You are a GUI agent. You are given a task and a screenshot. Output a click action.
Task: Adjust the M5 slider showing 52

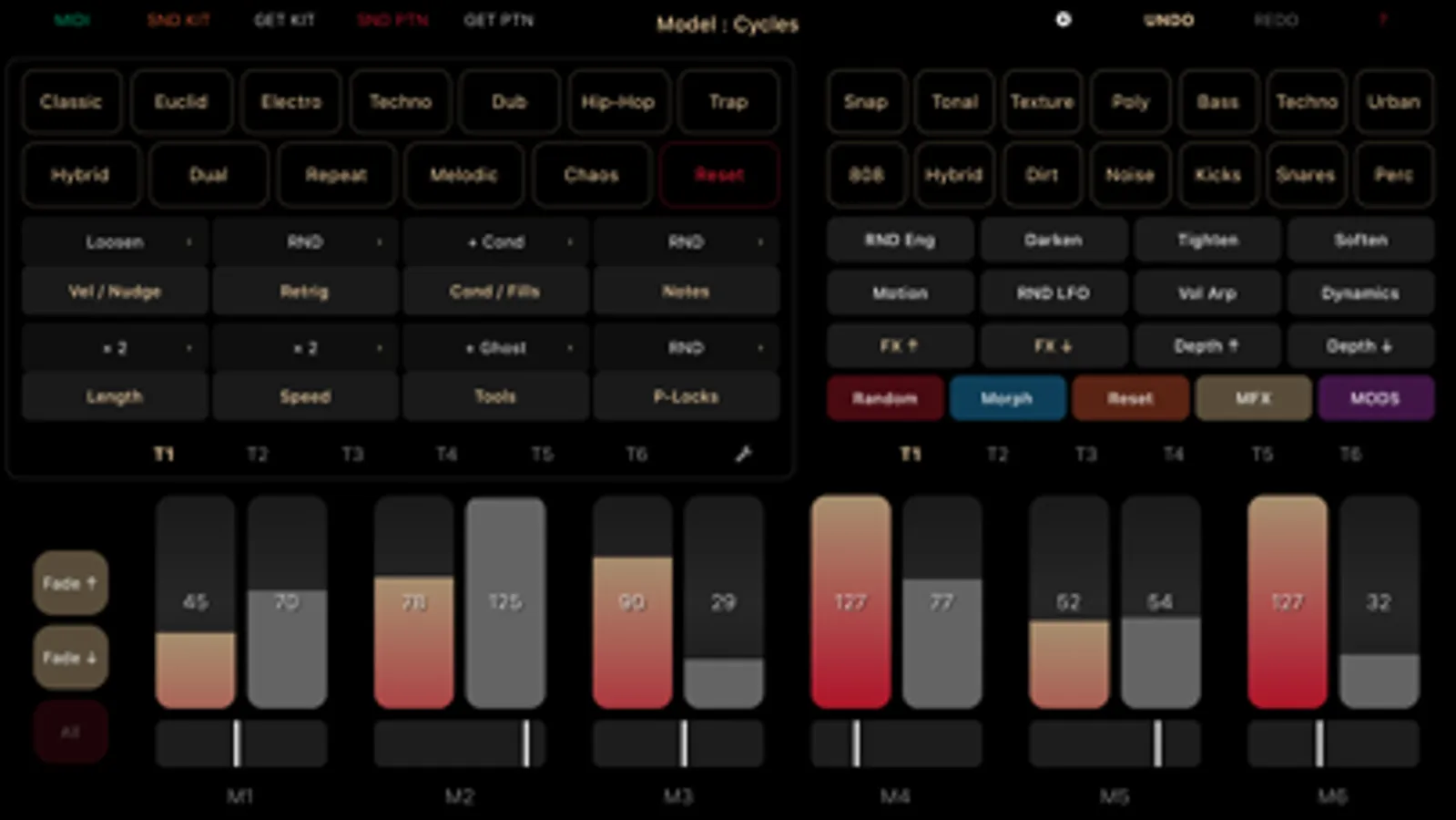1069,602
